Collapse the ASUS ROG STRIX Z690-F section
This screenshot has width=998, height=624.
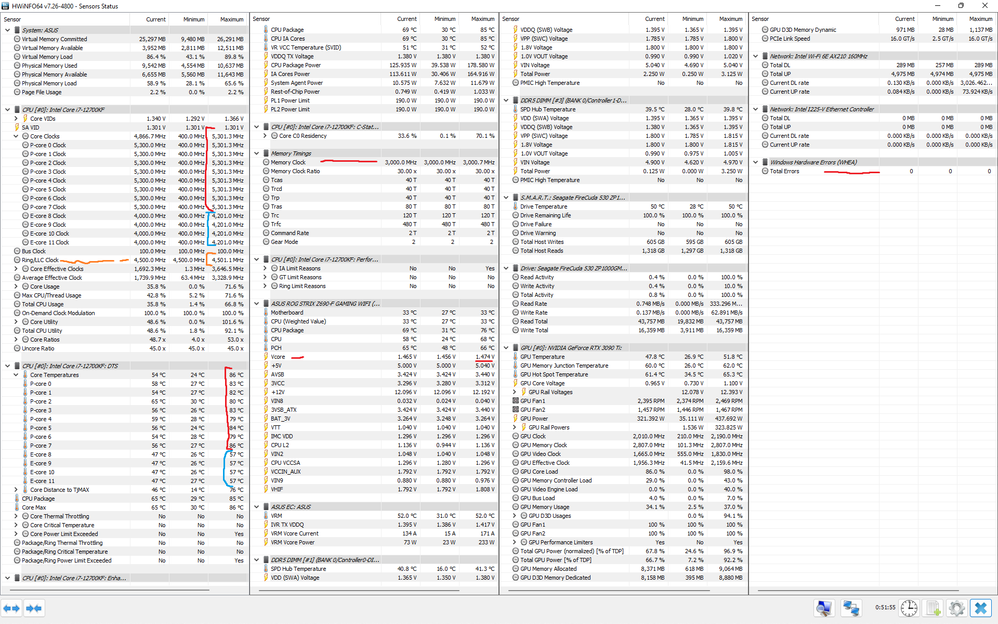click(x=257, y=304)
